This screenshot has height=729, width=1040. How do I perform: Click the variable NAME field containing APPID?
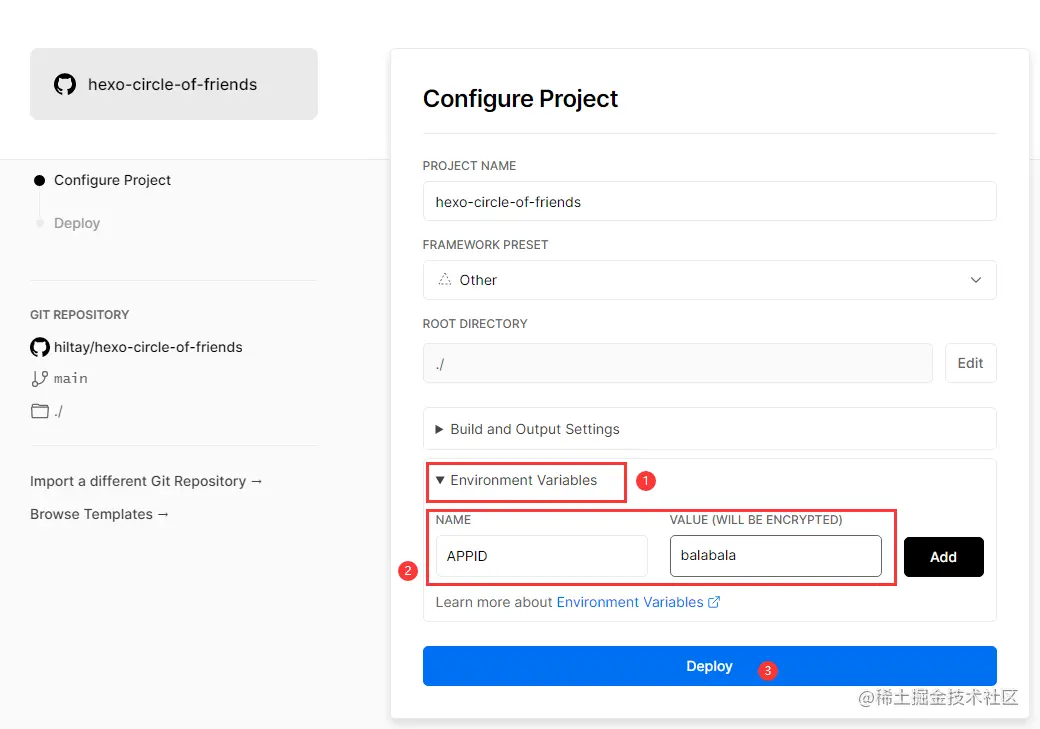coord(541,556)
